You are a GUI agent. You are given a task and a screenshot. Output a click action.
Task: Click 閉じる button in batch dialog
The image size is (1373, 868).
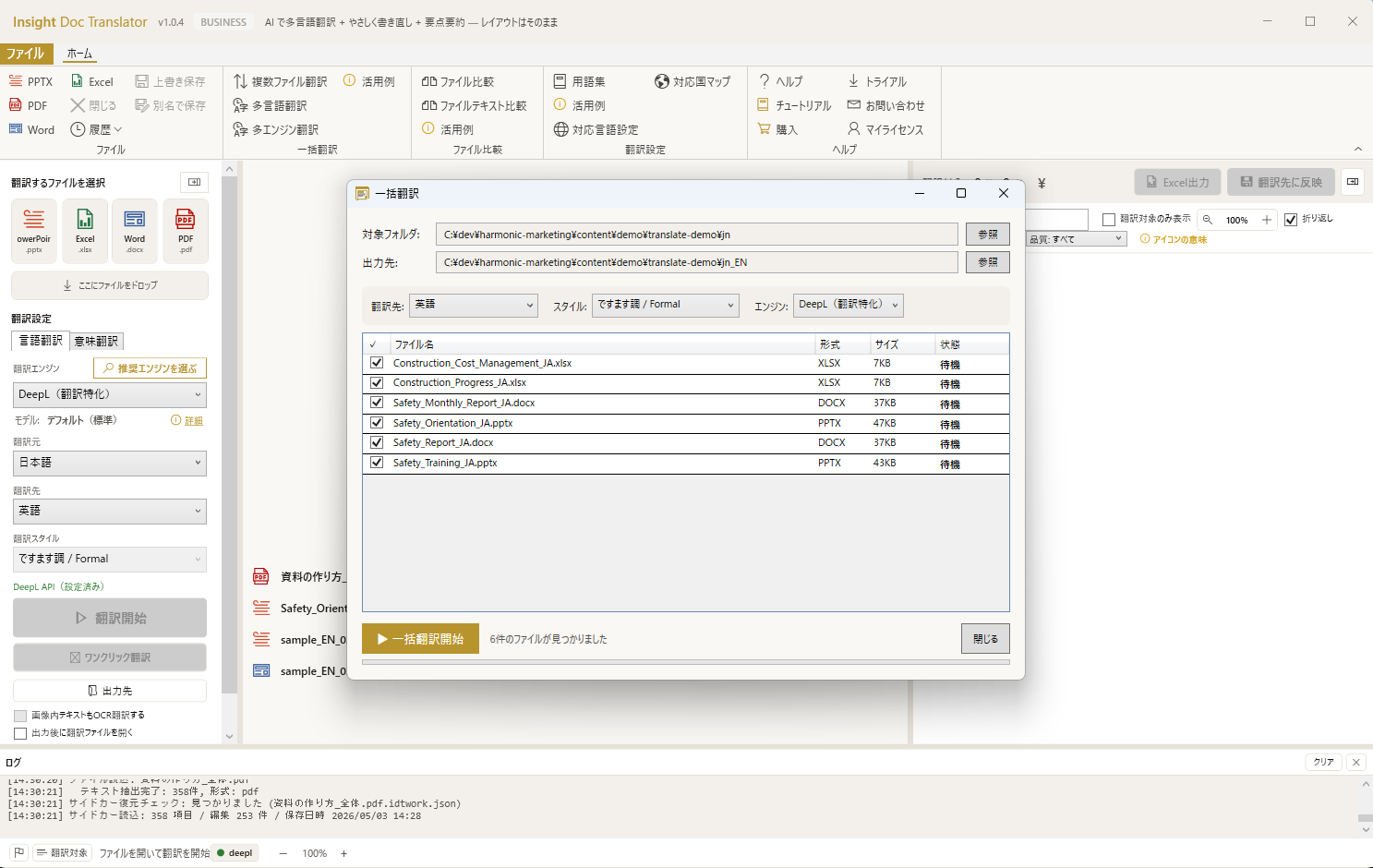[985, 639]
